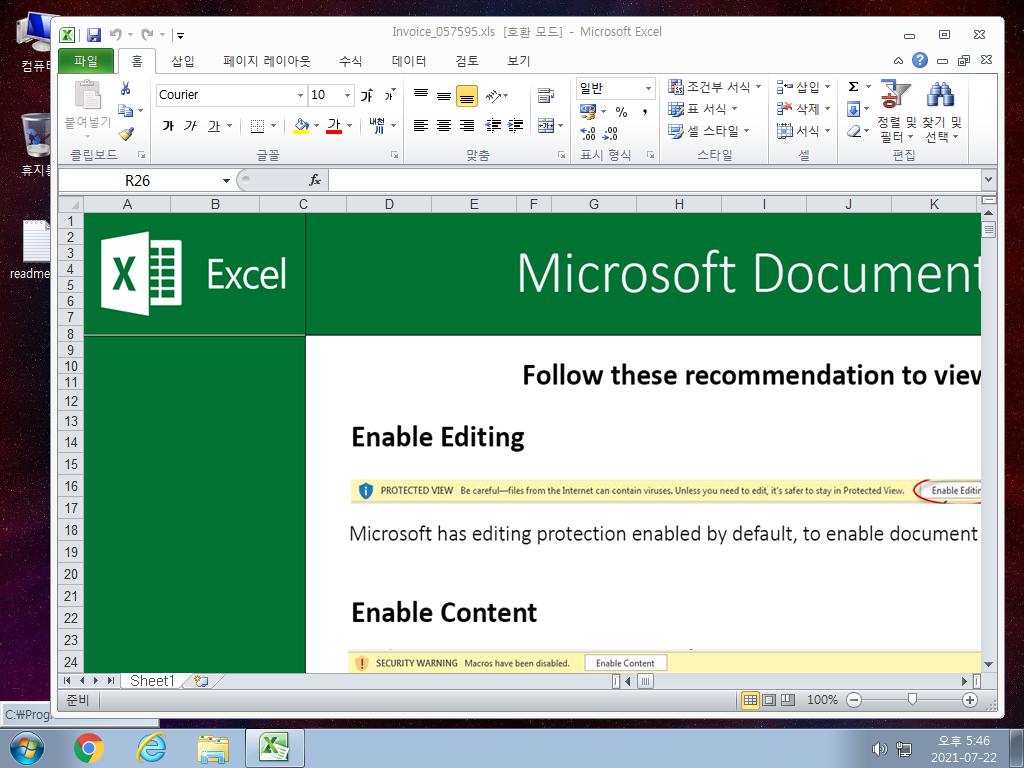Switch to Page Layout view in status bar
Screen dimensions: 1024x768
click(x=769, y=700)
